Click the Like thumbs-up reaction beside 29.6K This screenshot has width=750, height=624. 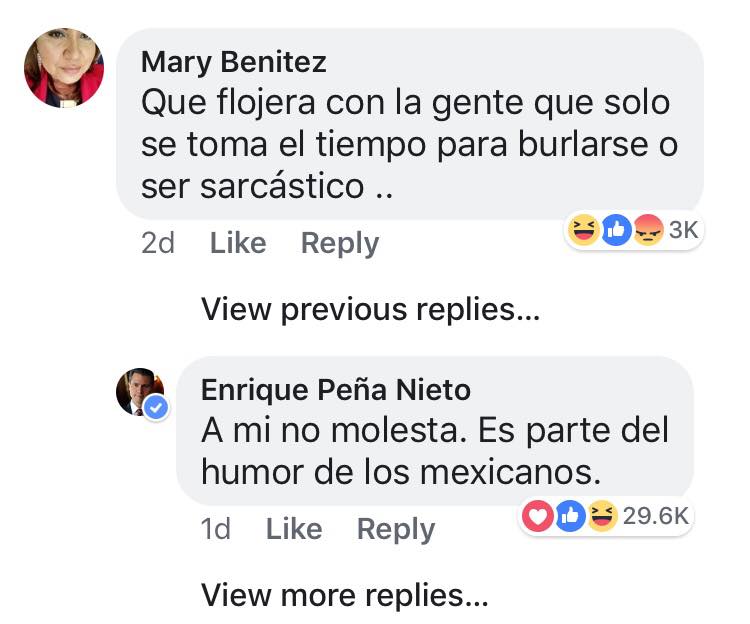(x=570, y=516)
